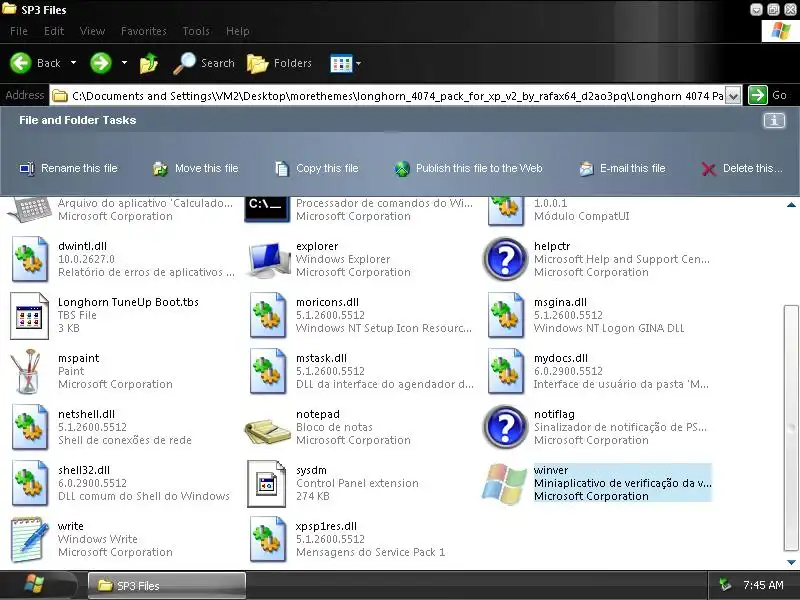Select the explorer application icon
Screen dimensions: 800x600
(267, 259)
